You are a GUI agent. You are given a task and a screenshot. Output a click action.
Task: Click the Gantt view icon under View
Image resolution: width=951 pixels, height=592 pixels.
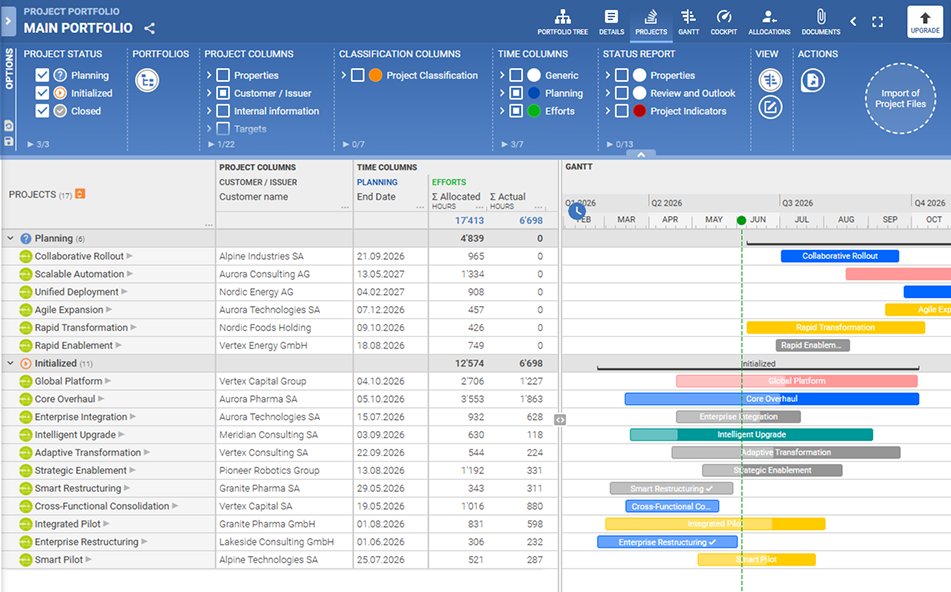pos(770,80)
